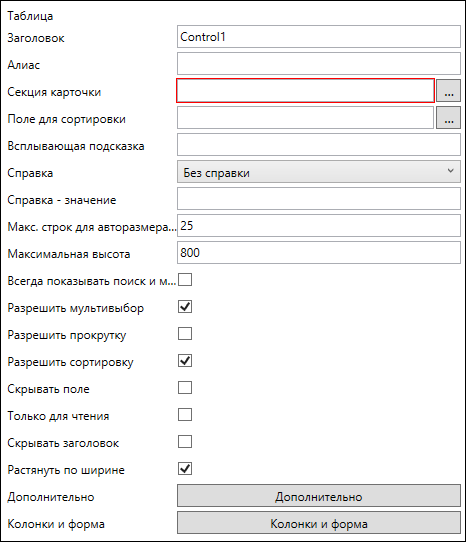466x542 pixels.
Task: Open the Дополнительно settings button
Action: [x=319, y=496]
